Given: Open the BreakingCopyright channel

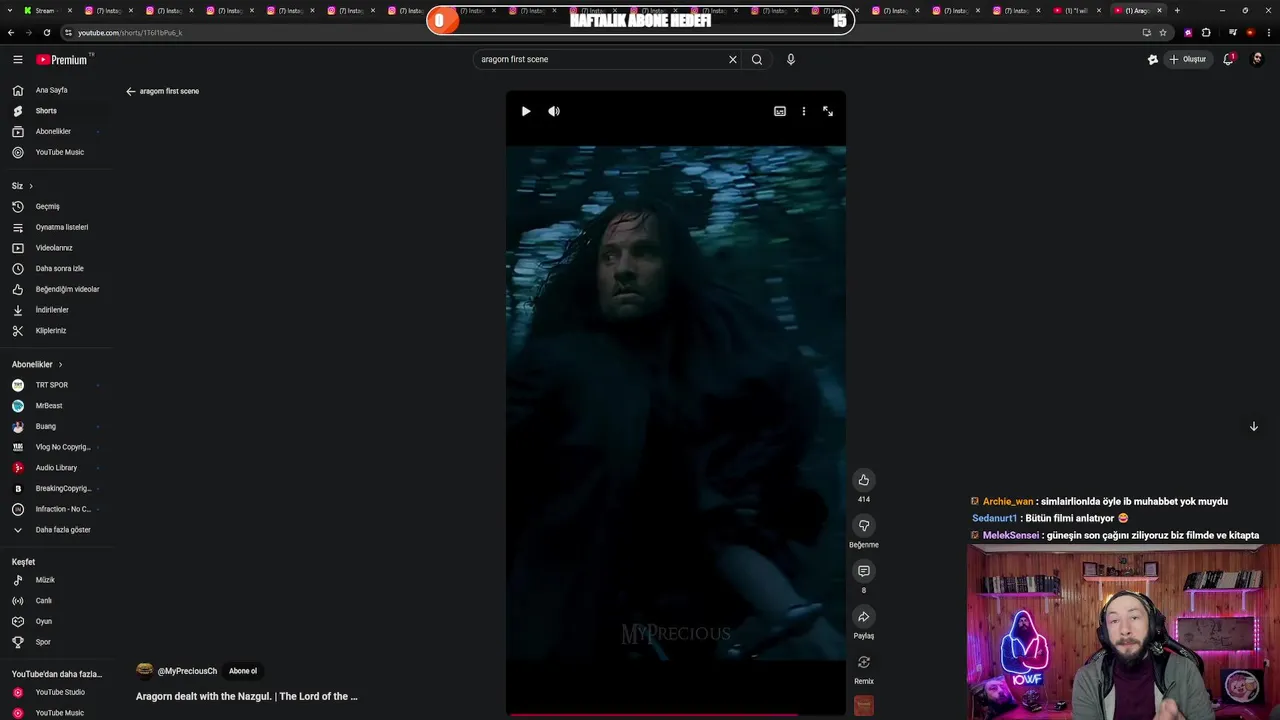Looking at the screenshot, I should pyautogui.click(x=54, y=488).
